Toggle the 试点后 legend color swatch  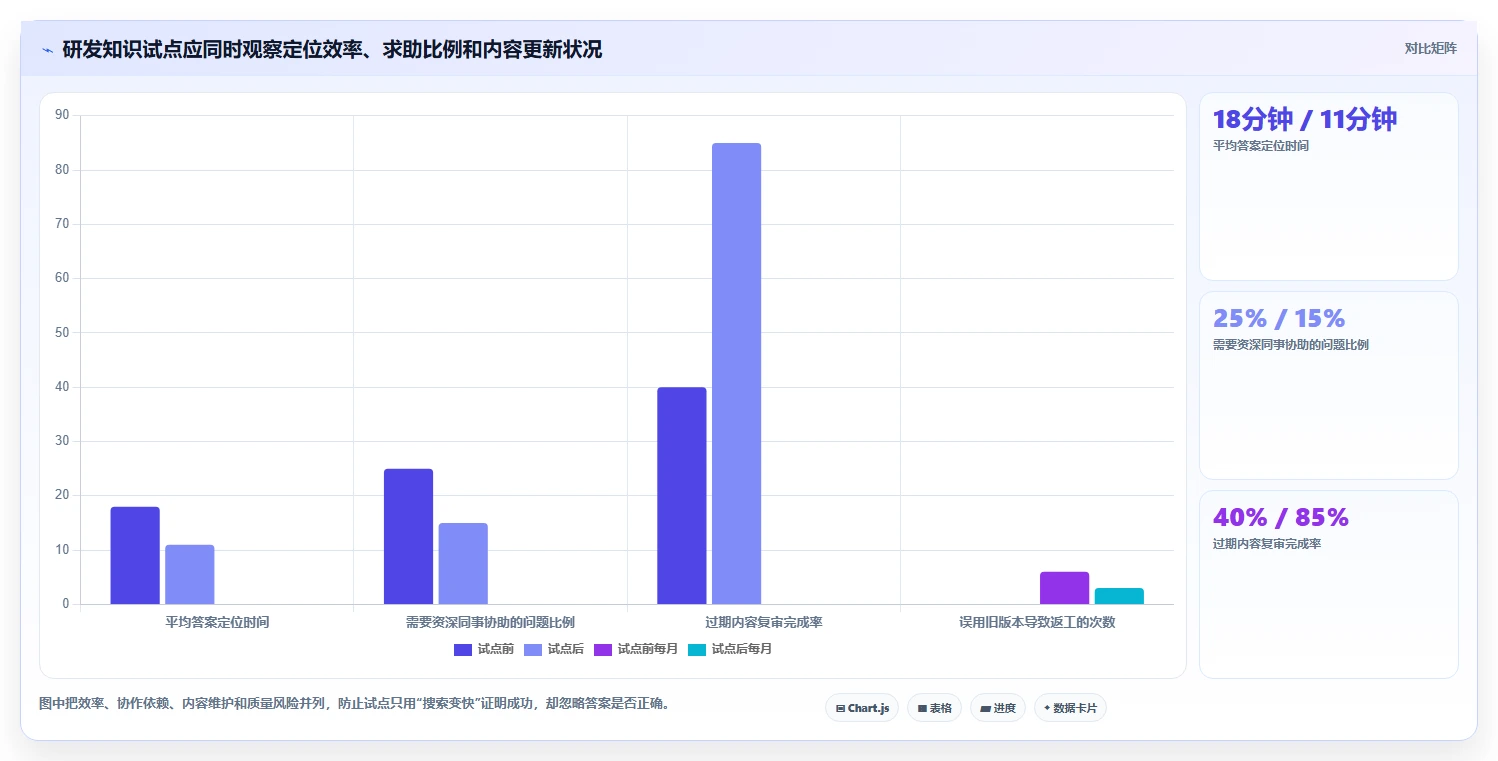point(533,649)
